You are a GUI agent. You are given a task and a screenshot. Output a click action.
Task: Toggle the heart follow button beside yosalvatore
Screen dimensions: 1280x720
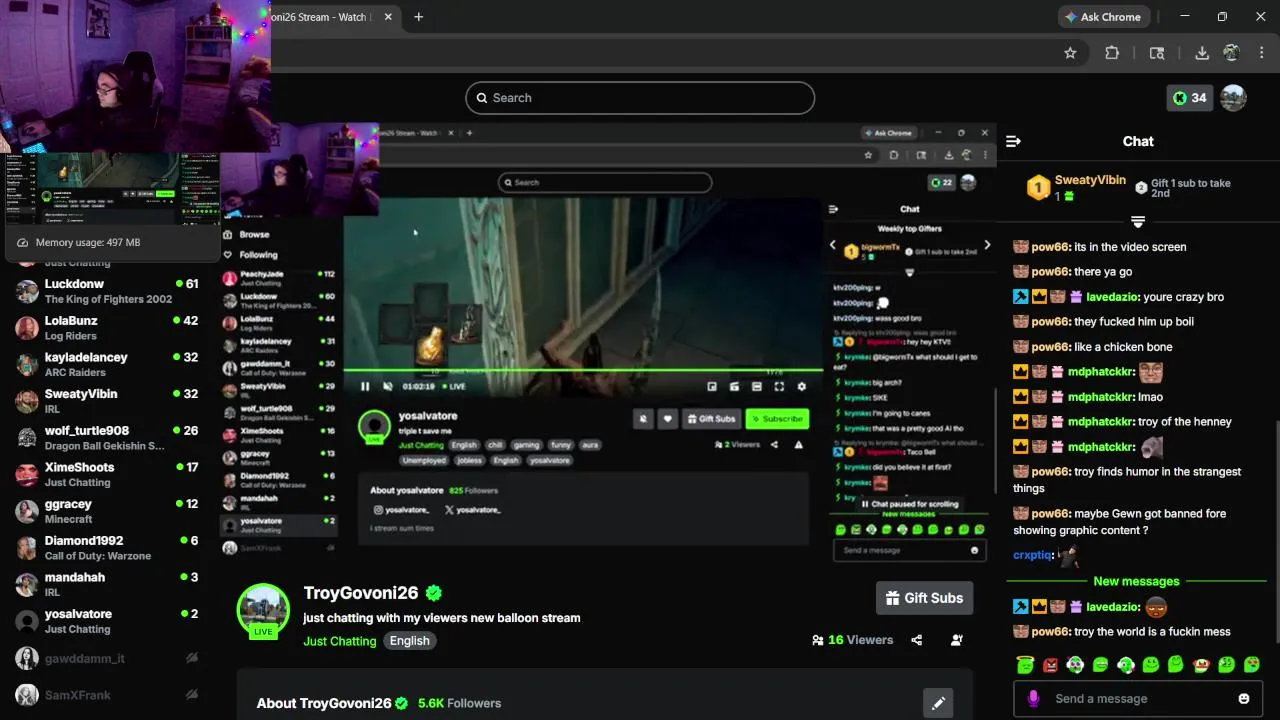[668, 419]
